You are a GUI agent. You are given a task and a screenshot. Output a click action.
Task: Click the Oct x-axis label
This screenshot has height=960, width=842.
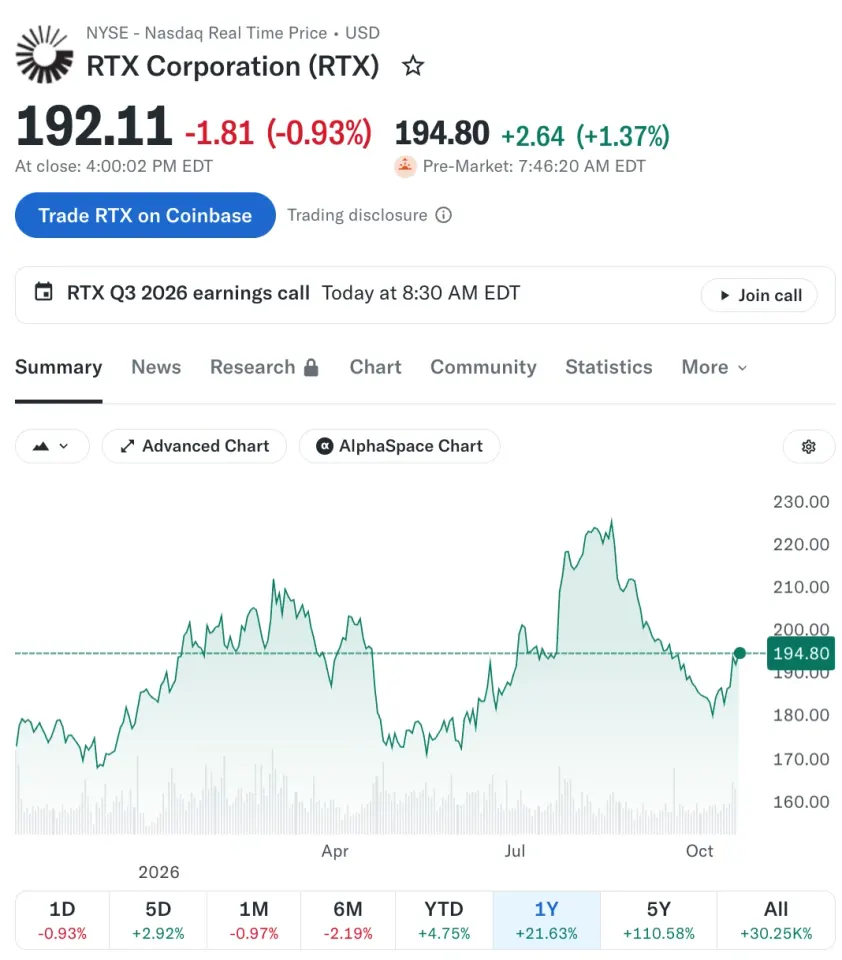(699, 851)
